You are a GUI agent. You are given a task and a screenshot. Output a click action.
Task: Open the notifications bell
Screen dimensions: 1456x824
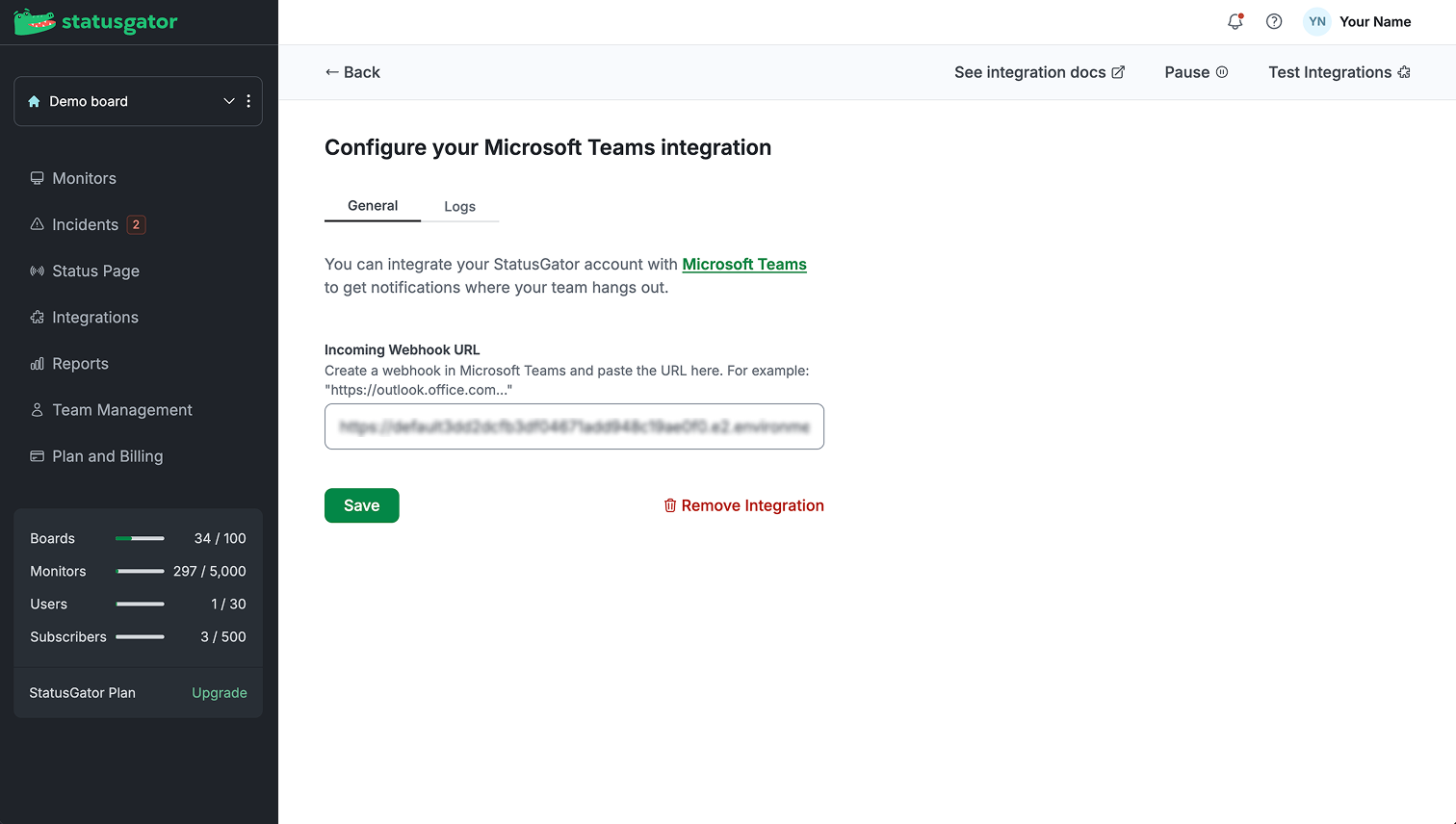(1235, 21)
